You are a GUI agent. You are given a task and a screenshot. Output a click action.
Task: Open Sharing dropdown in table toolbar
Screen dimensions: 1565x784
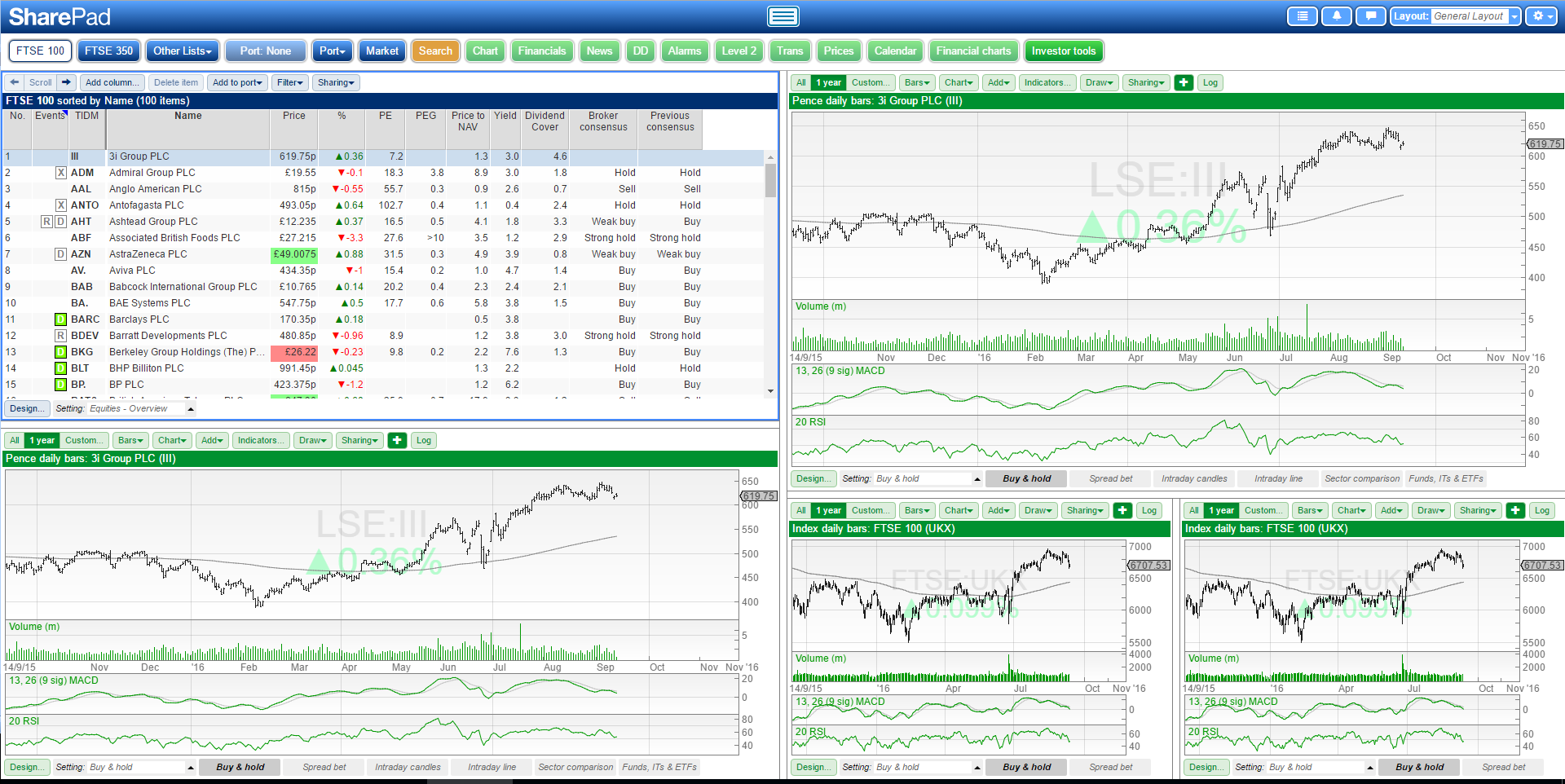(336, 82)
